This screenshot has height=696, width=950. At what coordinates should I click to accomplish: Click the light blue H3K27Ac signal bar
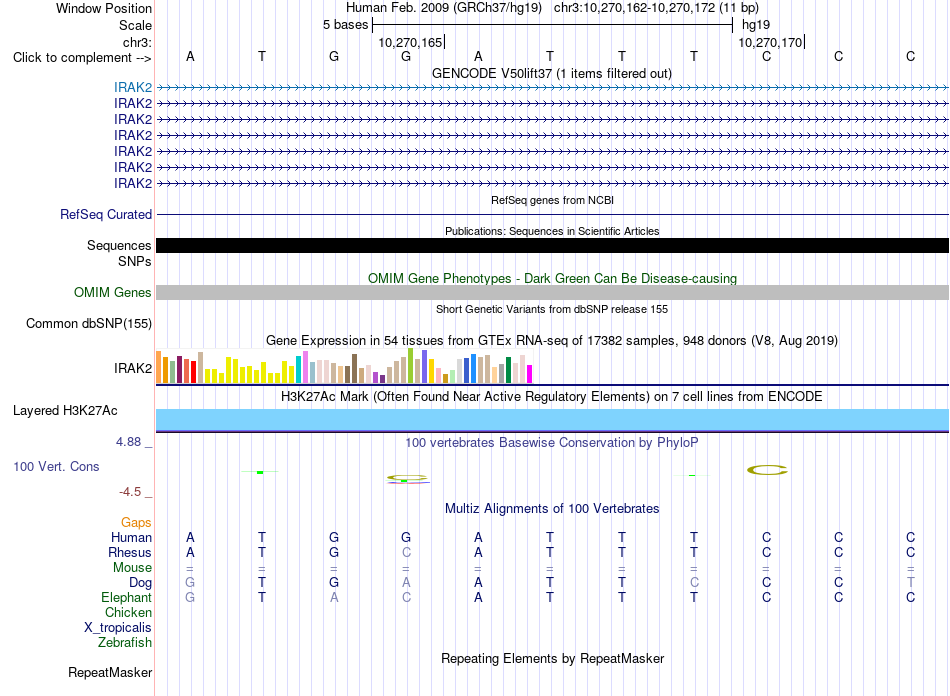tap(552, 420)
